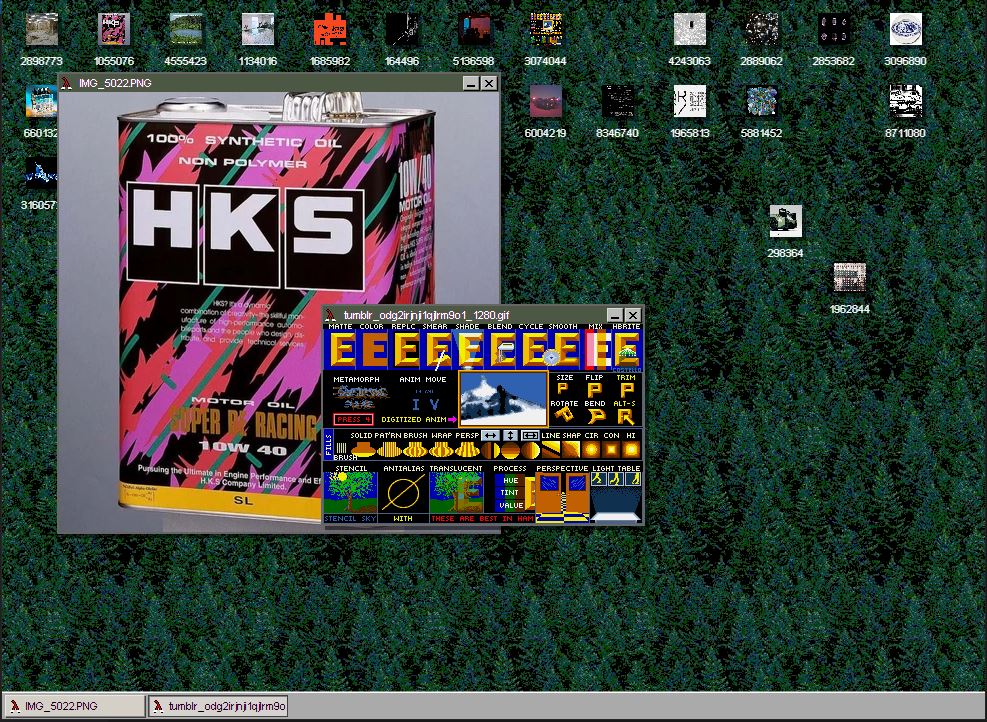987x722 pixels.
Task: Close the tumblr gif viewer window
Action: 633,315
